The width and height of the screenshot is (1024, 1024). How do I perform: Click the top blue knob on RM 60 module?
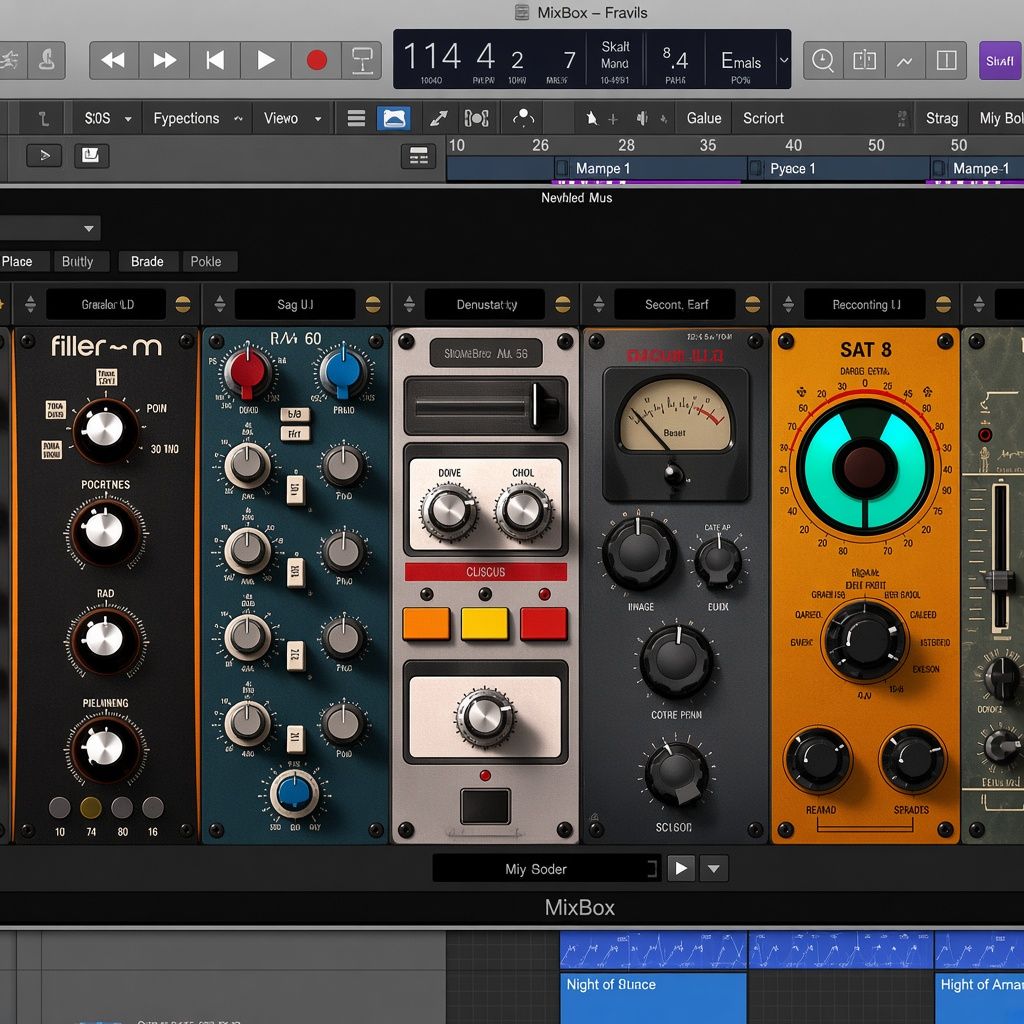tap(343, 374)
